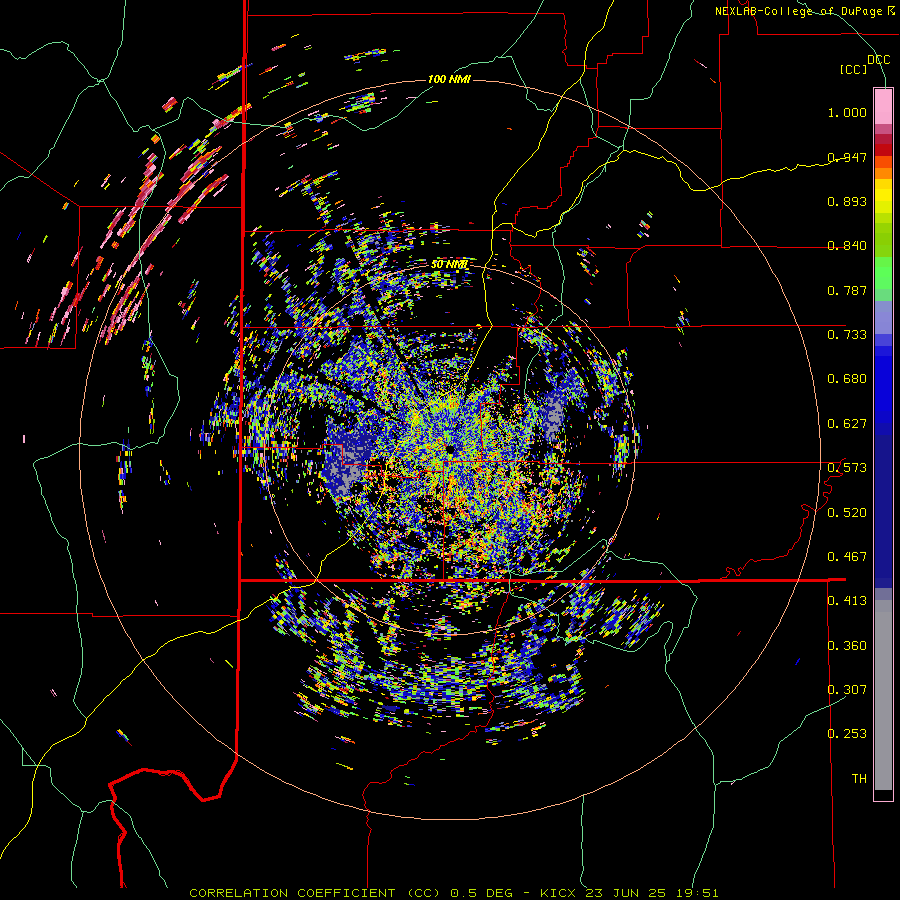Pick the orange segment of the color bar
The image size is (900, 900).
tap(883, 173)
